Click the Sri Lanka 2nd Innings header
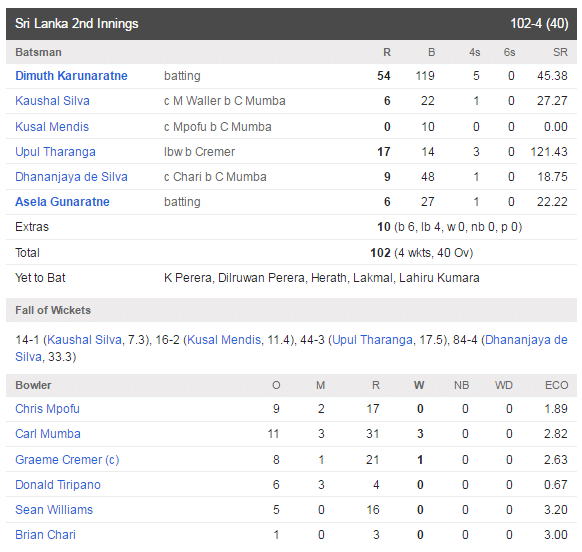 tap(291, 24)
